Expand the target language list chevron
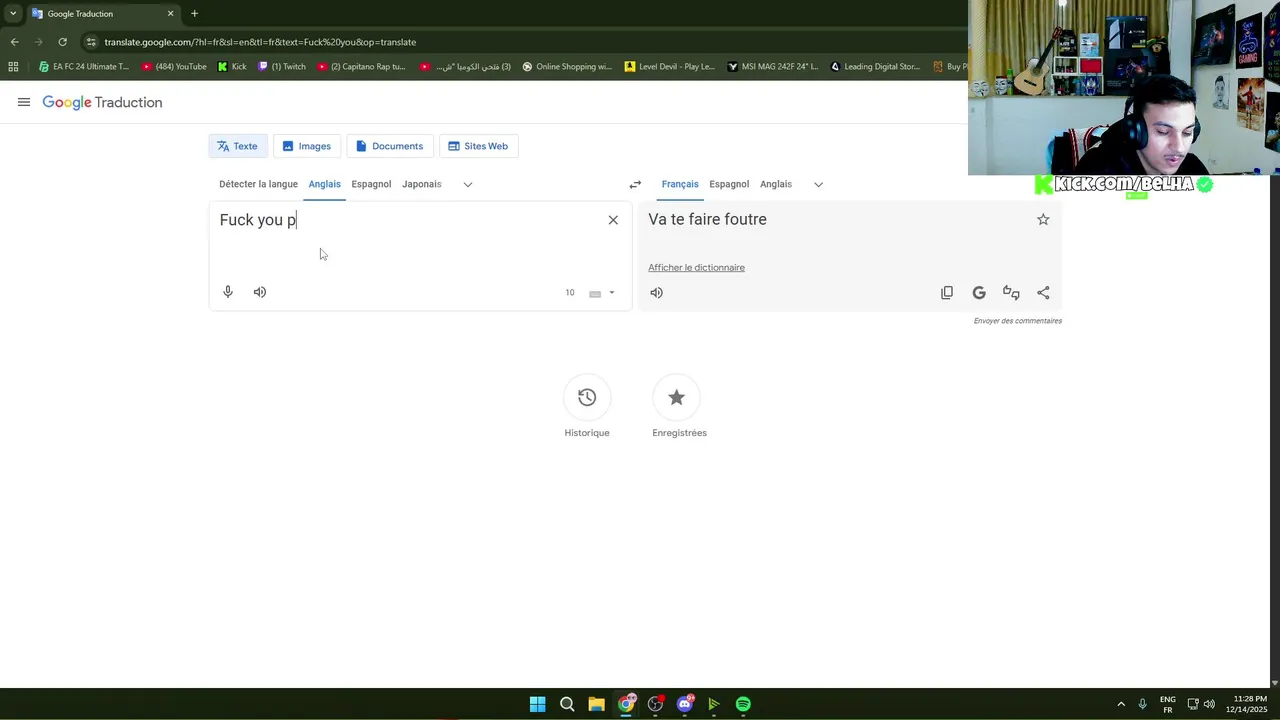Viewport: 1280px width, 720px height. [x=818, y=184]
